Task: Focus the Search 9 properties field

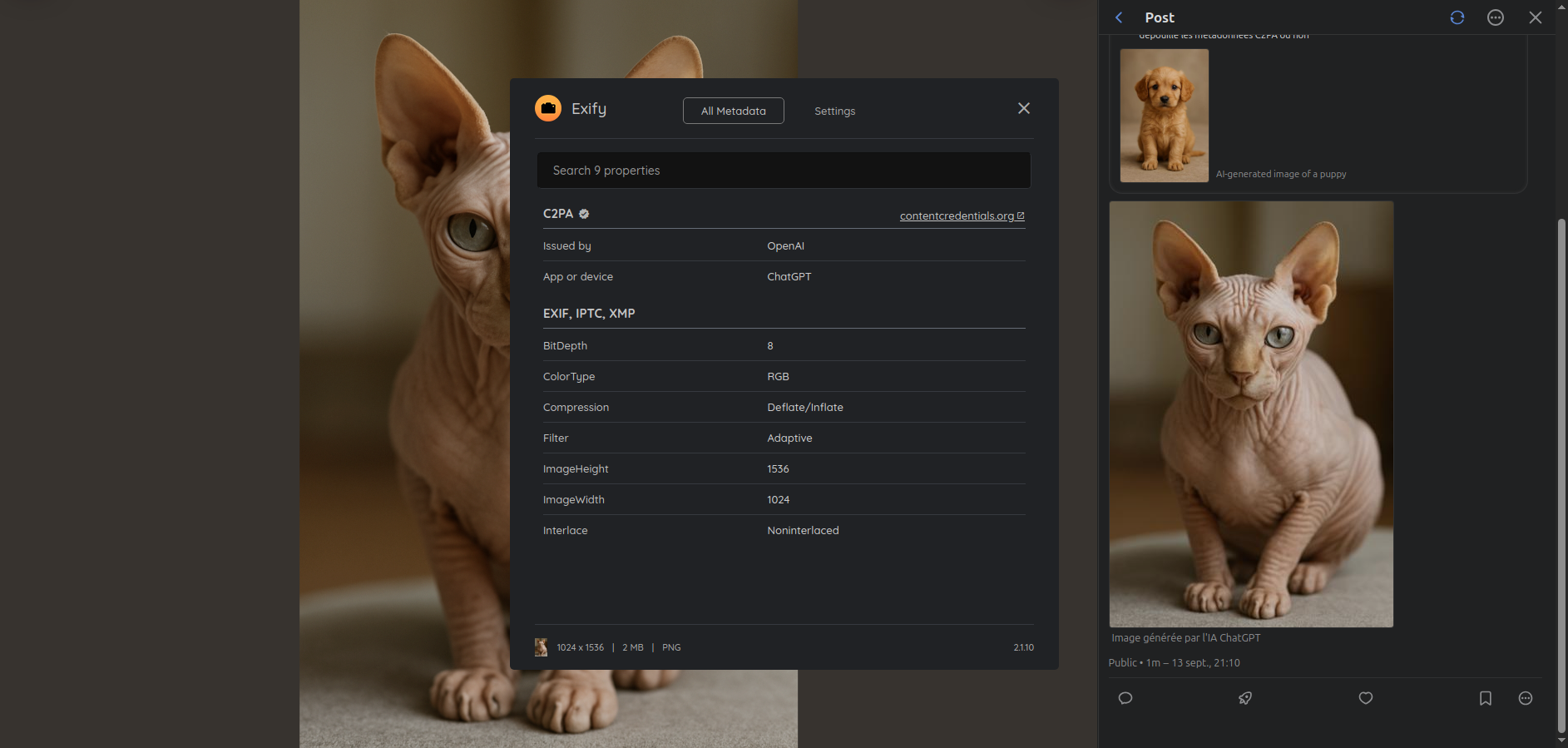Action: (784, 170)
